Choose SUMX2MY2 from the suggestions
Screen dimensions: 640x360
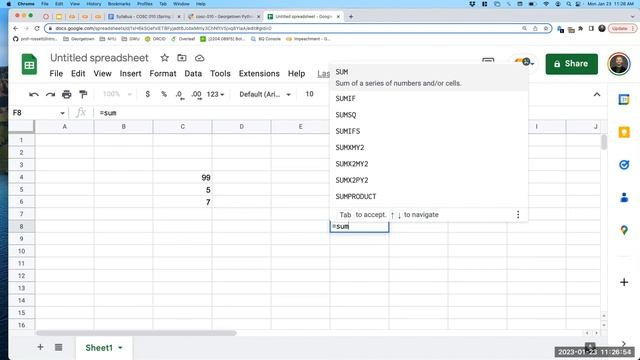click(429, 164)
